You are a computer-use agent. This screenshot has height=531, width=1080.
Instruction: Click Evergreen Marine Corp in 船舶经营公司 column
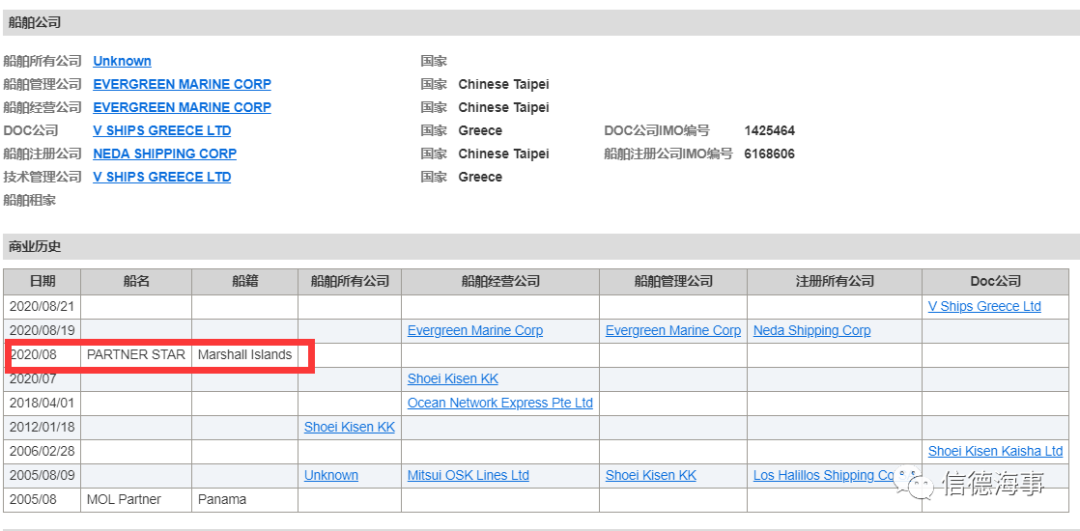point(475,331)
